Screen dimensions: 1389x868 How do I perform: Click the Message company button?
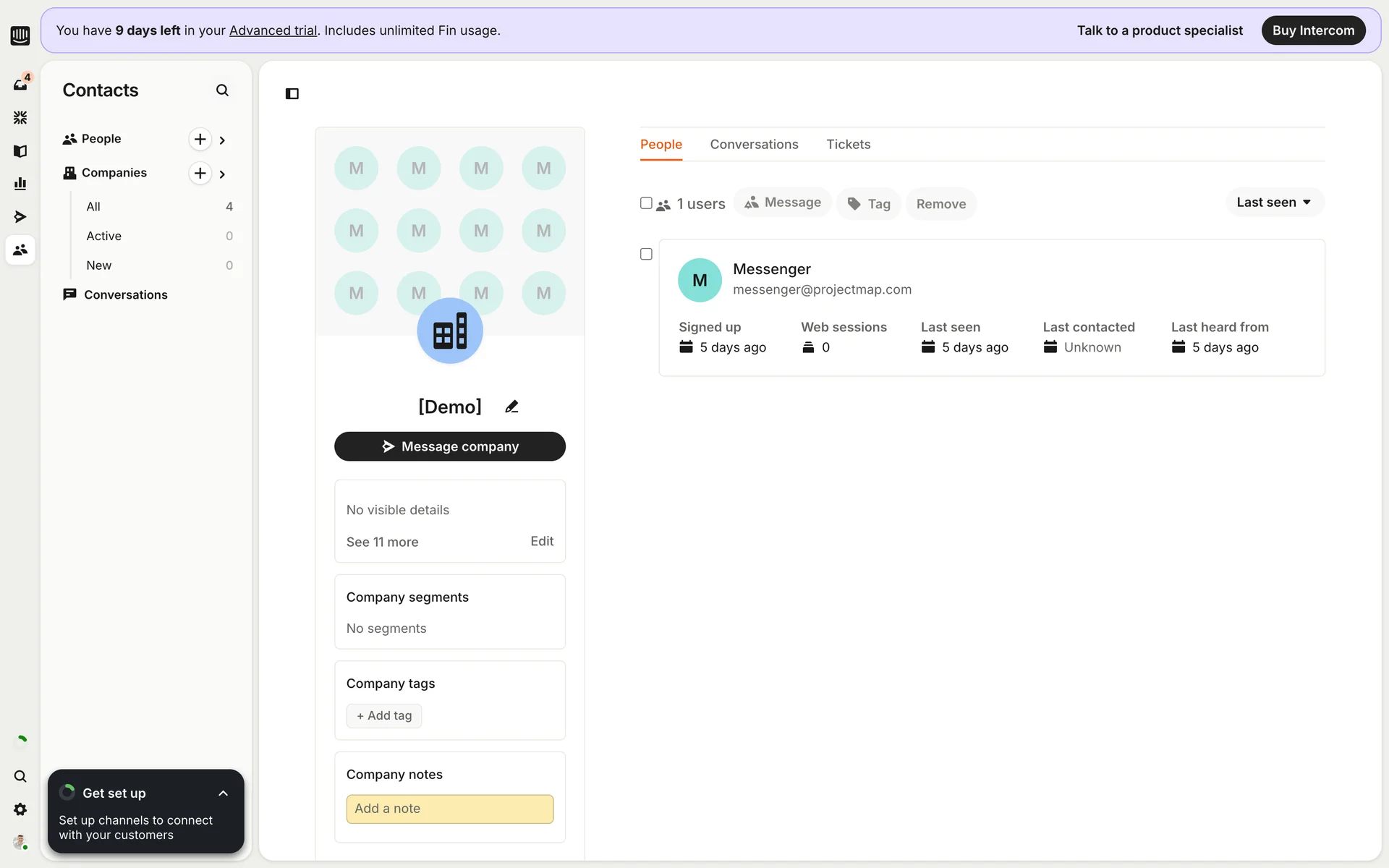click(x=450, y=446)
